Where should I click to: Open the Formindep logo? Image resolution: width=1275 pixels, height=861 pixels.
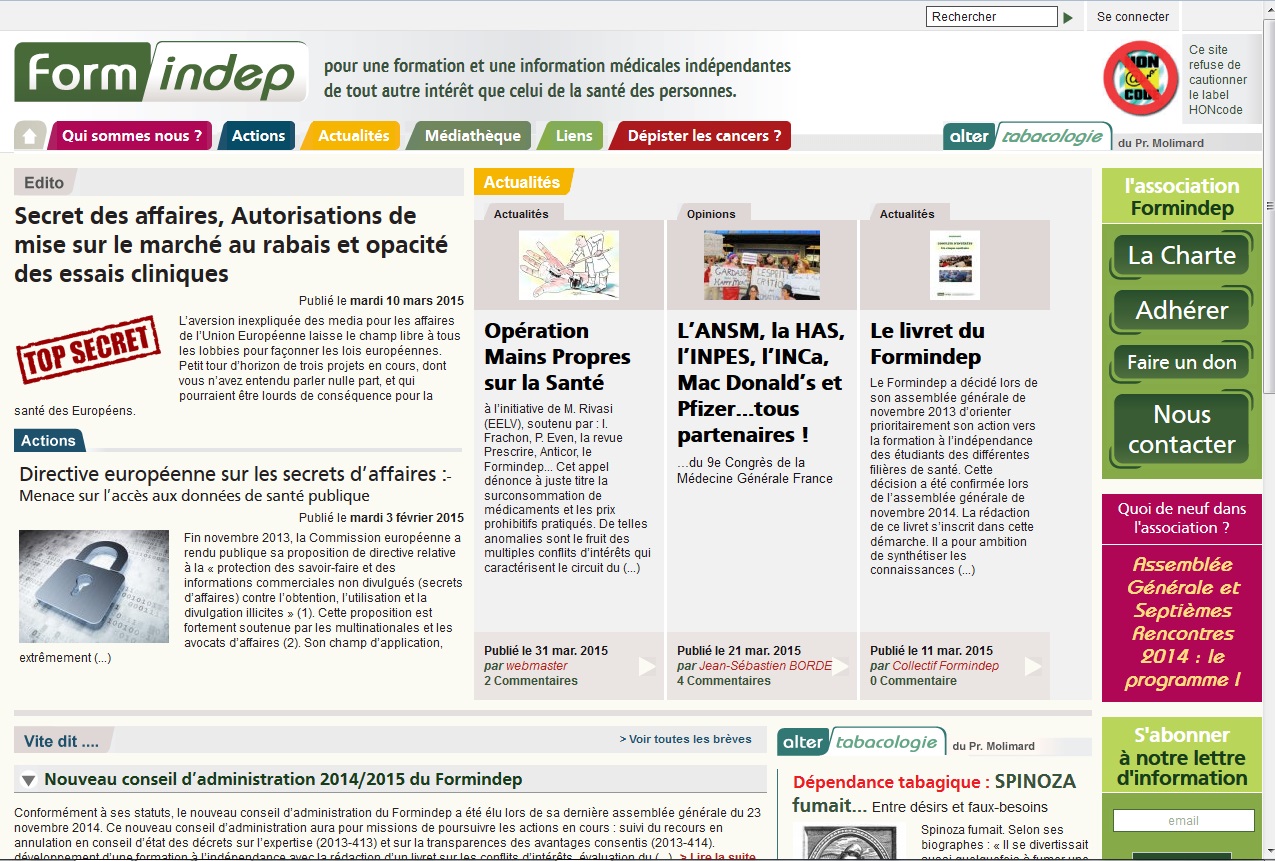point(160,72)
